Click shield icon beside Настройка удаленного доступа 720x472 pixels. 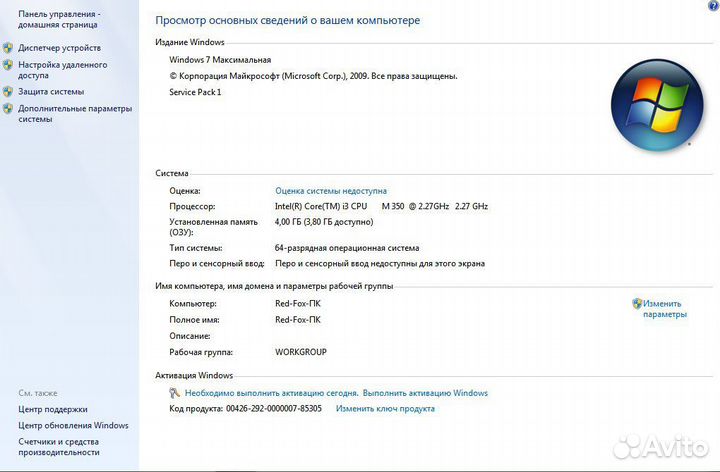click(8, 65)
